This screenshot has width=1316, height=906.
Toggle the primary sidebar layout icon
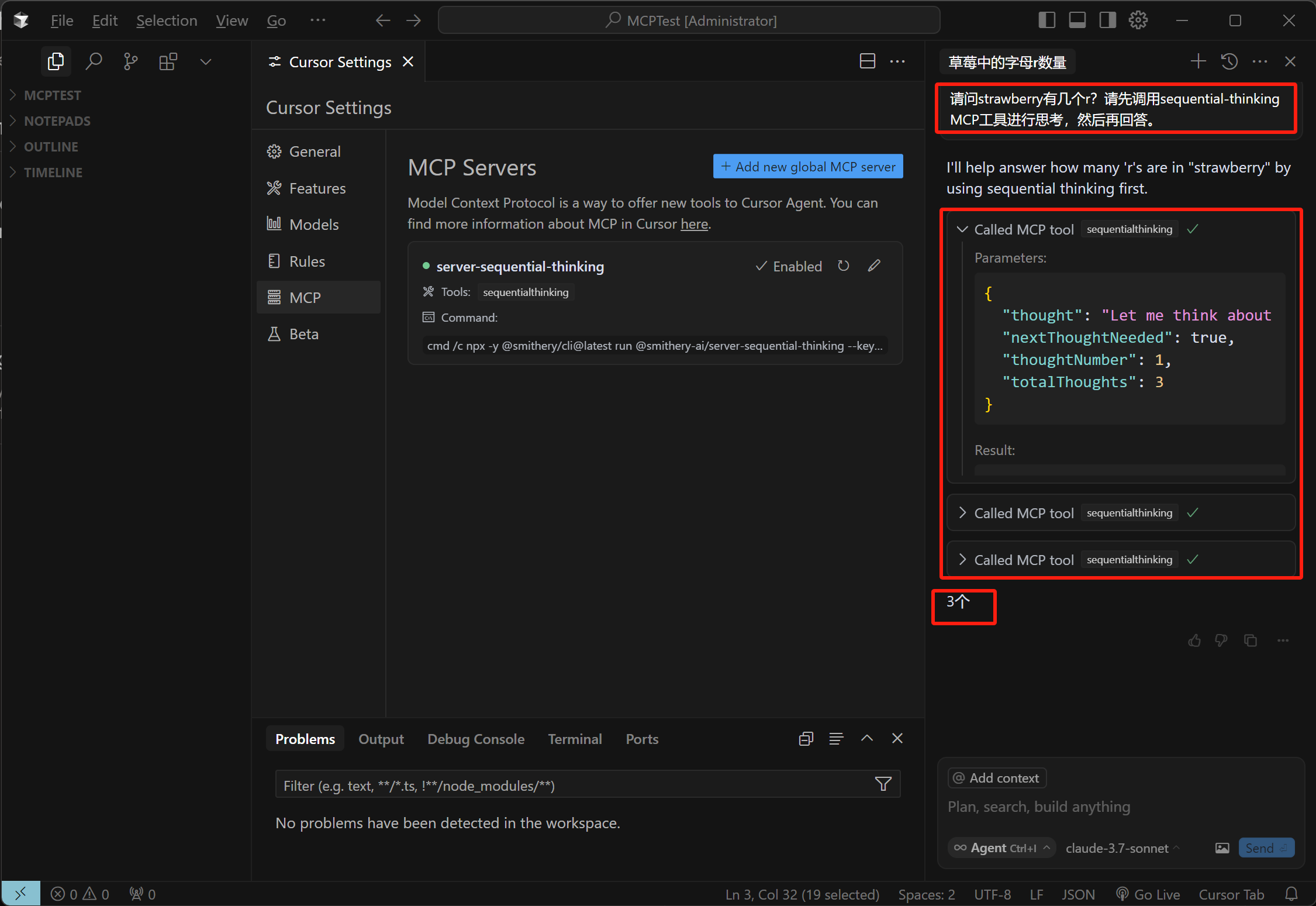tap(1046, 20)
